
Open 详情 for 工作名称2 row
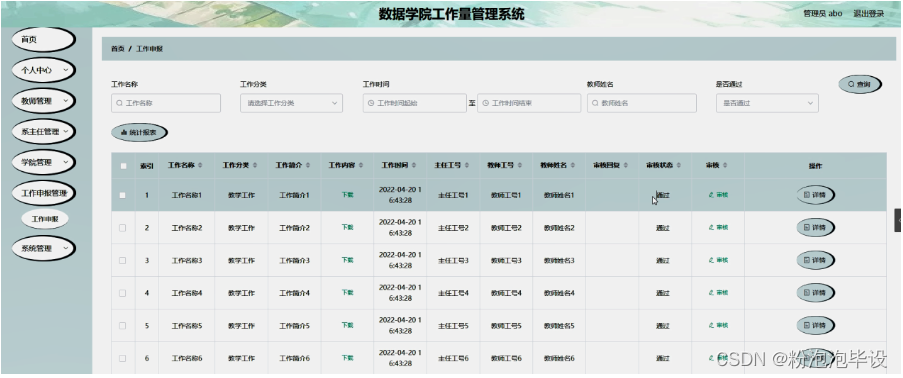point(815,228)
